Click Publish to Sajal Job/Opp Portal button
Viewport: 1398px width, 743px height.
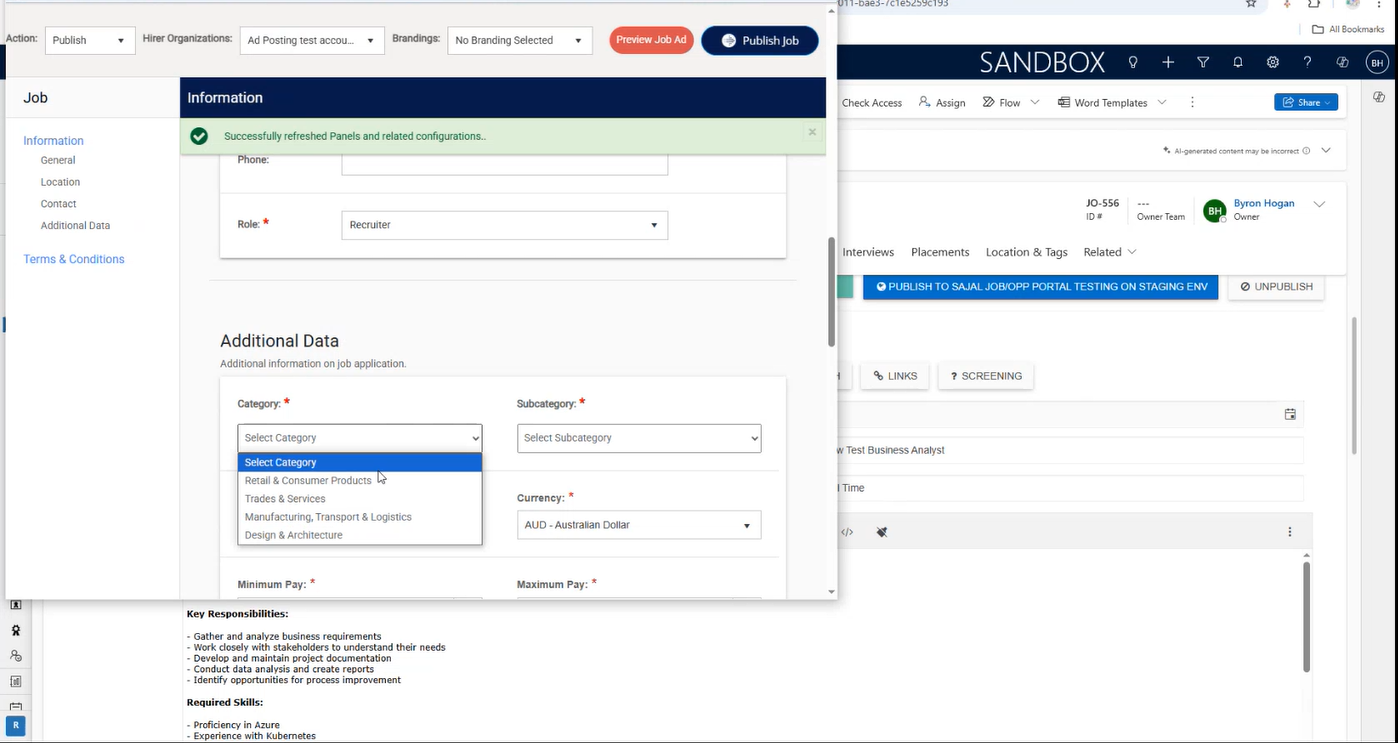[x=1041, y=286]
